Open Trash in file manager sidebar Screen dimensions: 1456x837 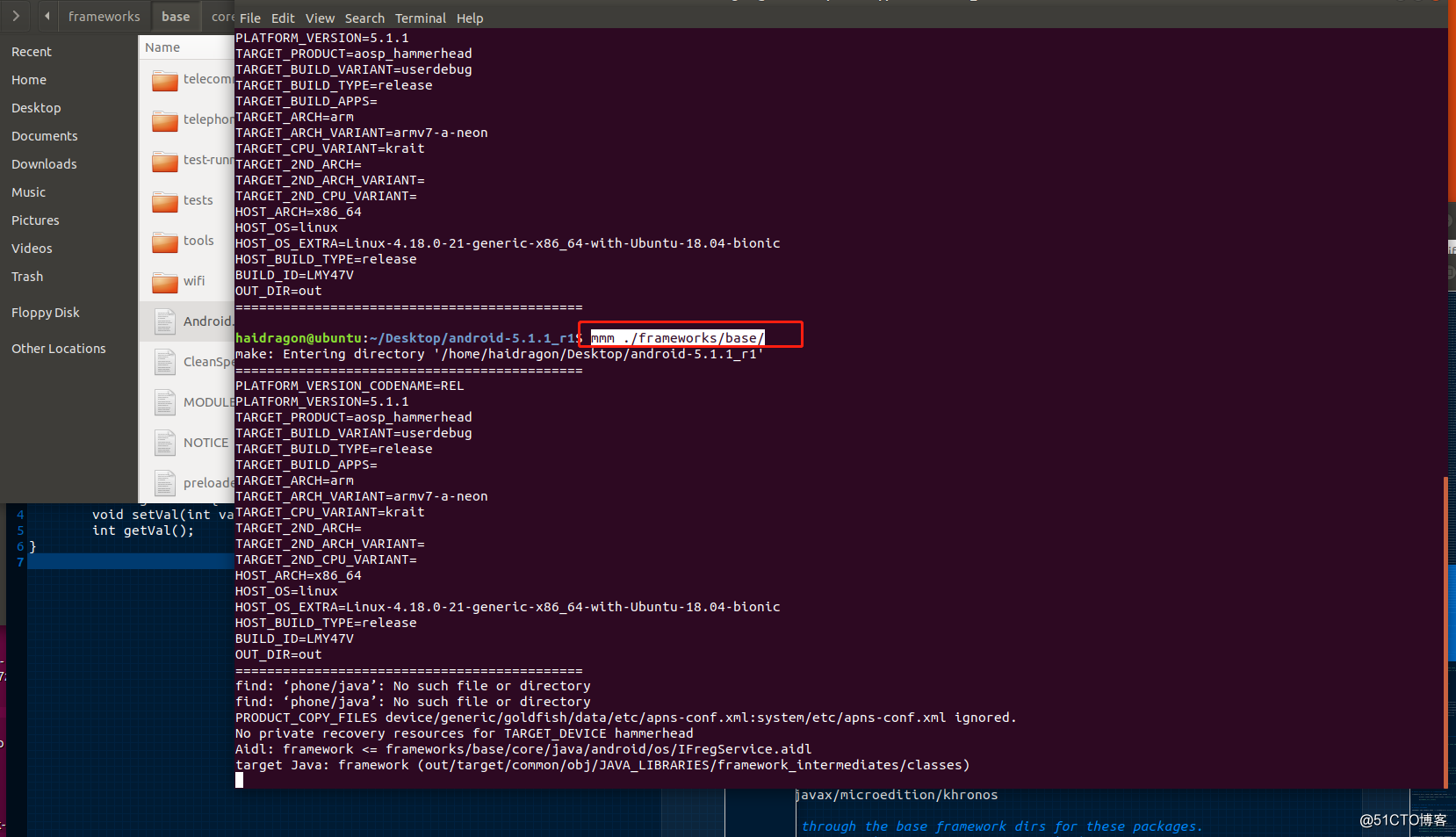(x=27, y=277)
